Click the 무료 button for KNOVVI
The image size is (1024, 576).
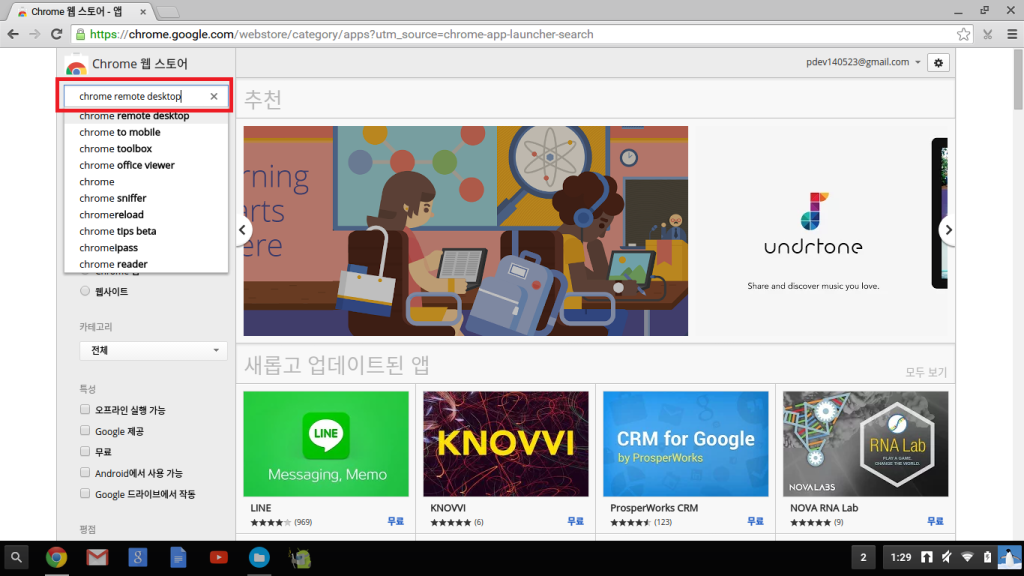(x=575, y=521)
